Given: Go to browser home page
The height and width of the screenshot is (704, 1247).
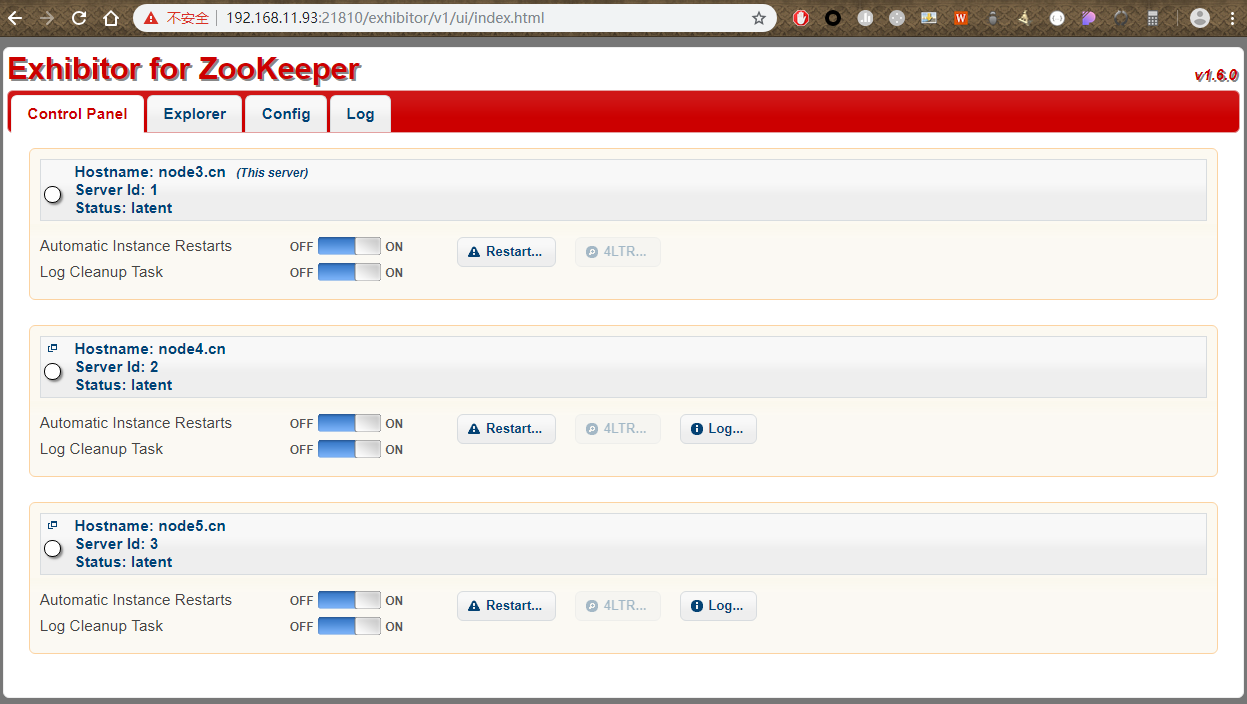Looking at the screenshot, I should click(111, 18).
